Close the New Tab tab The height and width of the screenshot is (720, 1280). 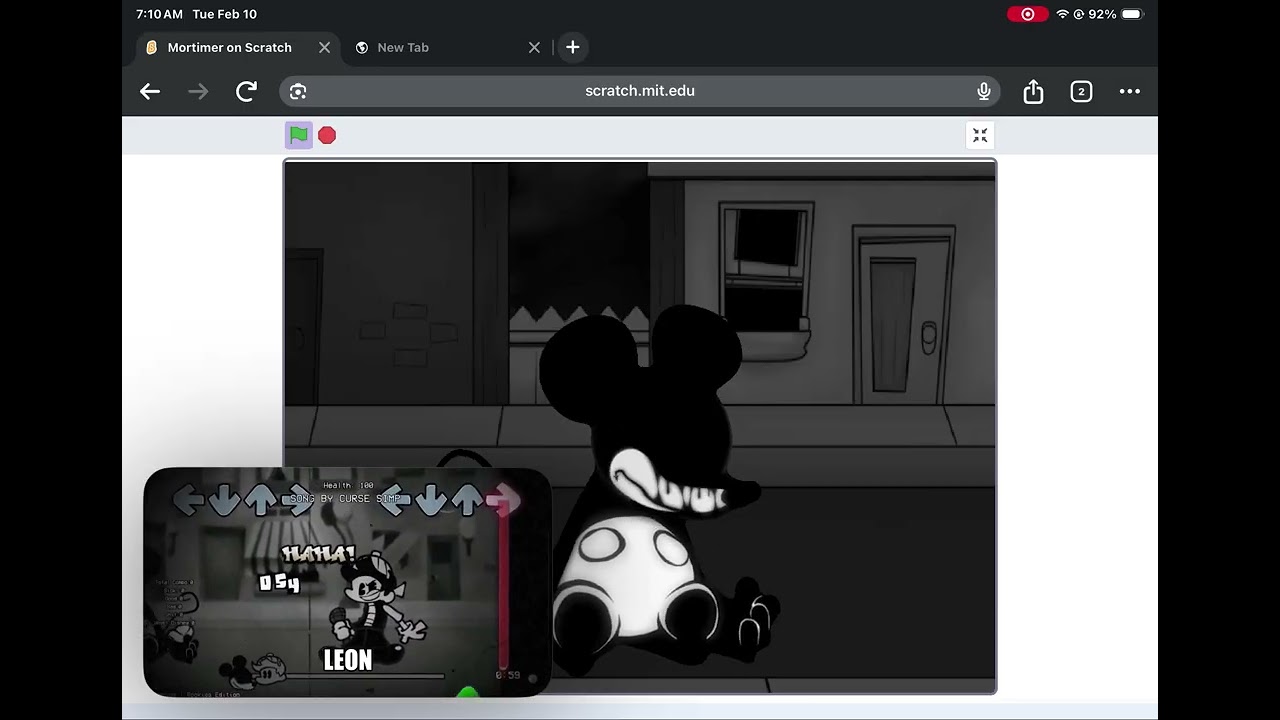(534, 47)
